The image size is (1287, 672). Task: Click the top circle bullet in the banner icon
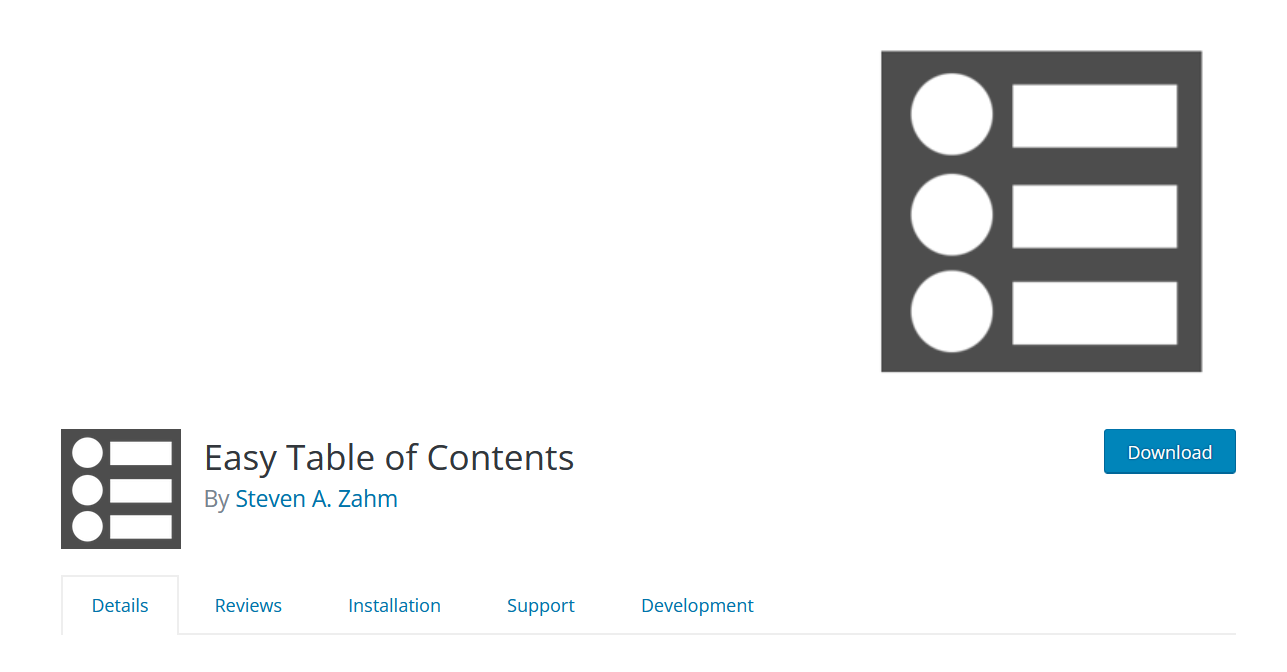[x=950, y=114]
